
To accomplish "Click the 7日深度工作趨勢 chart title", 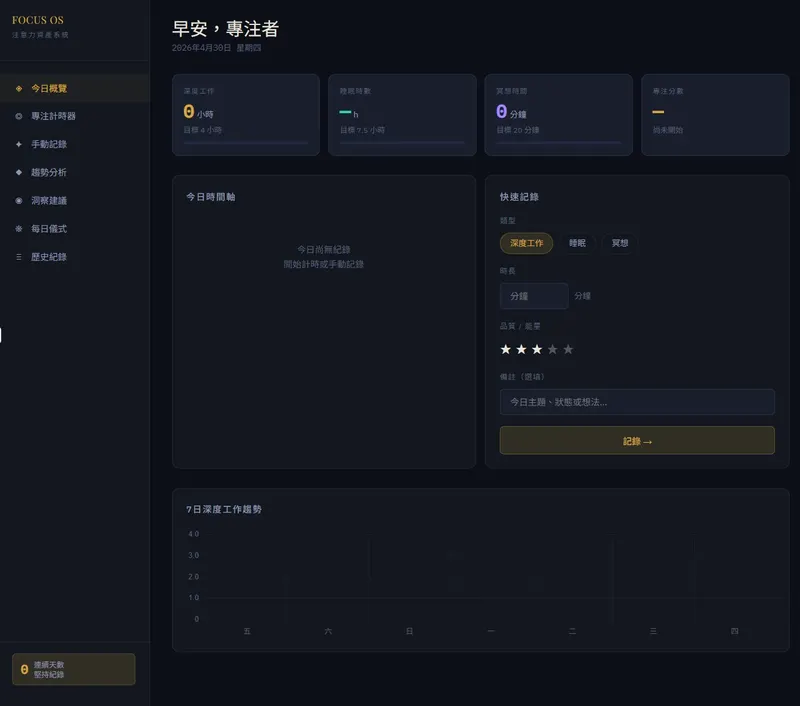I will (224, 509).
